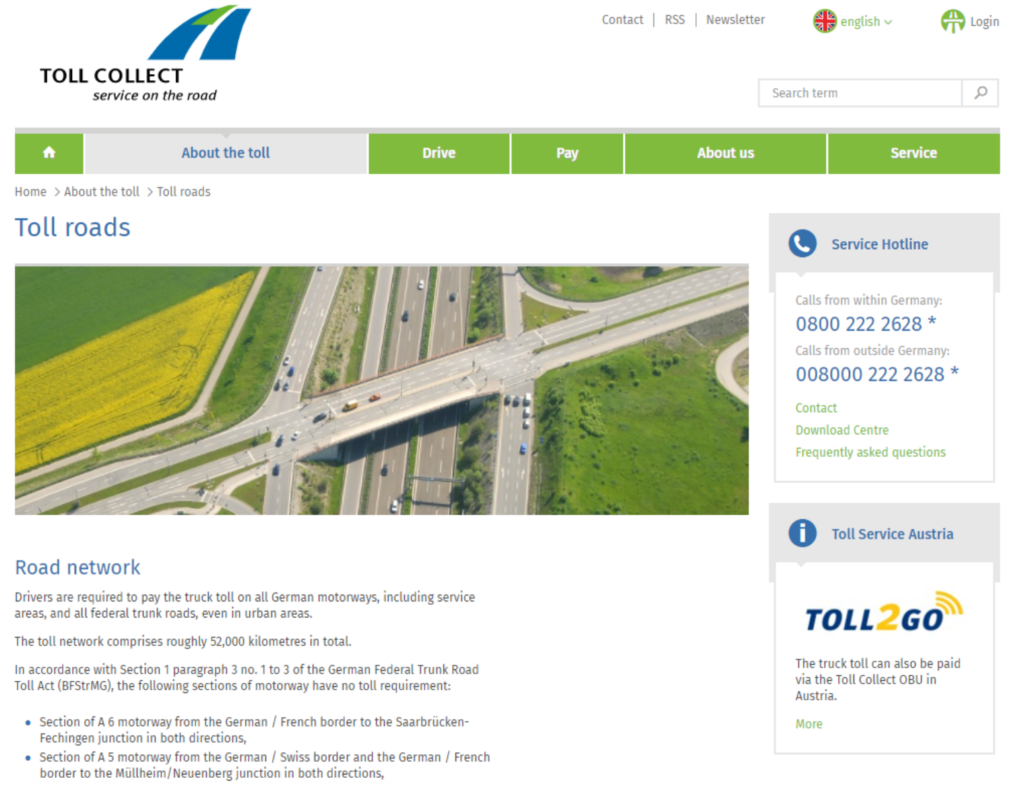Click the UK flag language icon
Image resolution: width=1024 pixels, height=796 pixels.
[x=824, y=21]
